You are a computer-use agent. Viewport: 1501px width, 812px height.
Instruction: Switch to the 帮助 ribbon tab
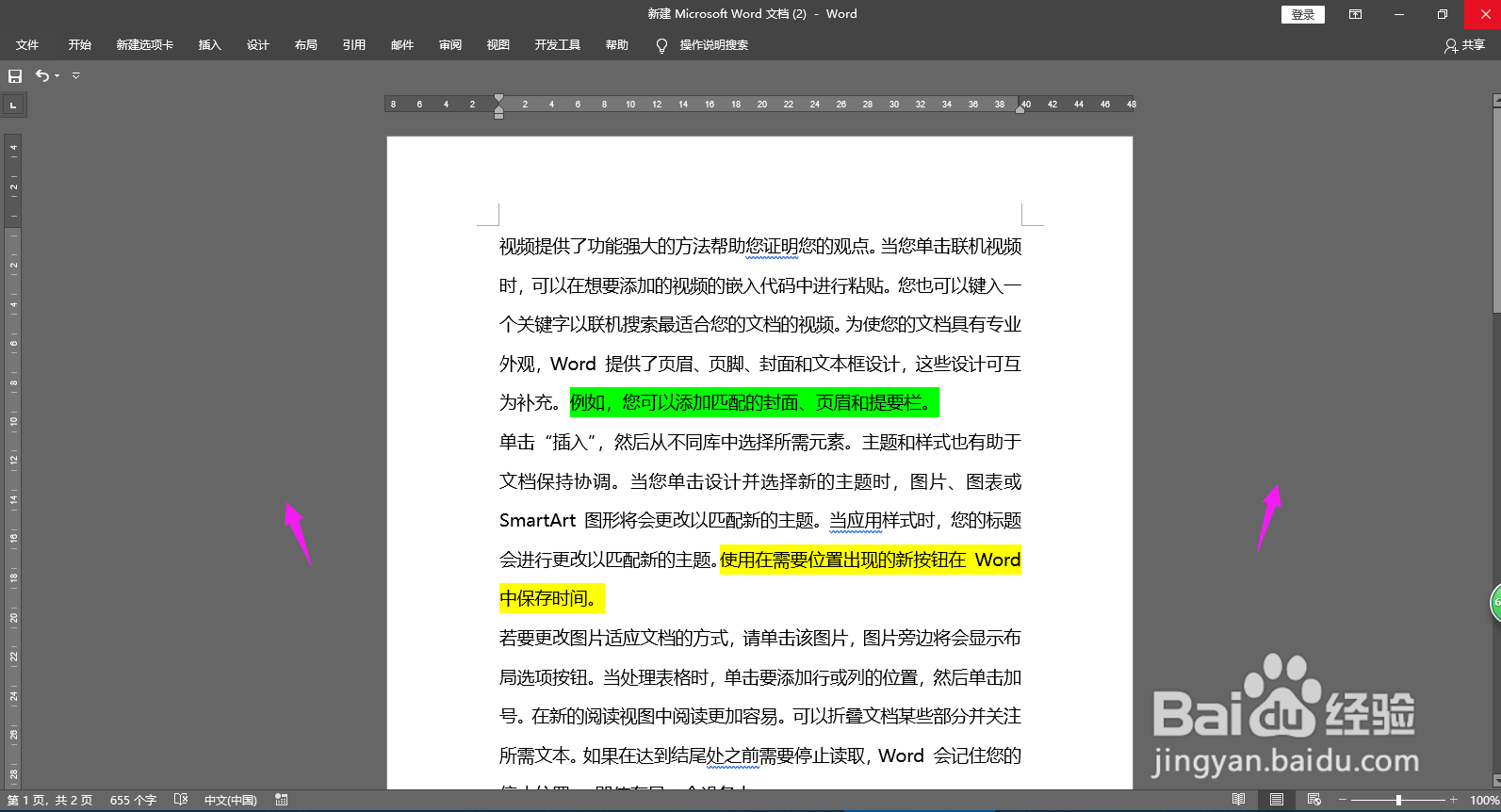point(617,45)
